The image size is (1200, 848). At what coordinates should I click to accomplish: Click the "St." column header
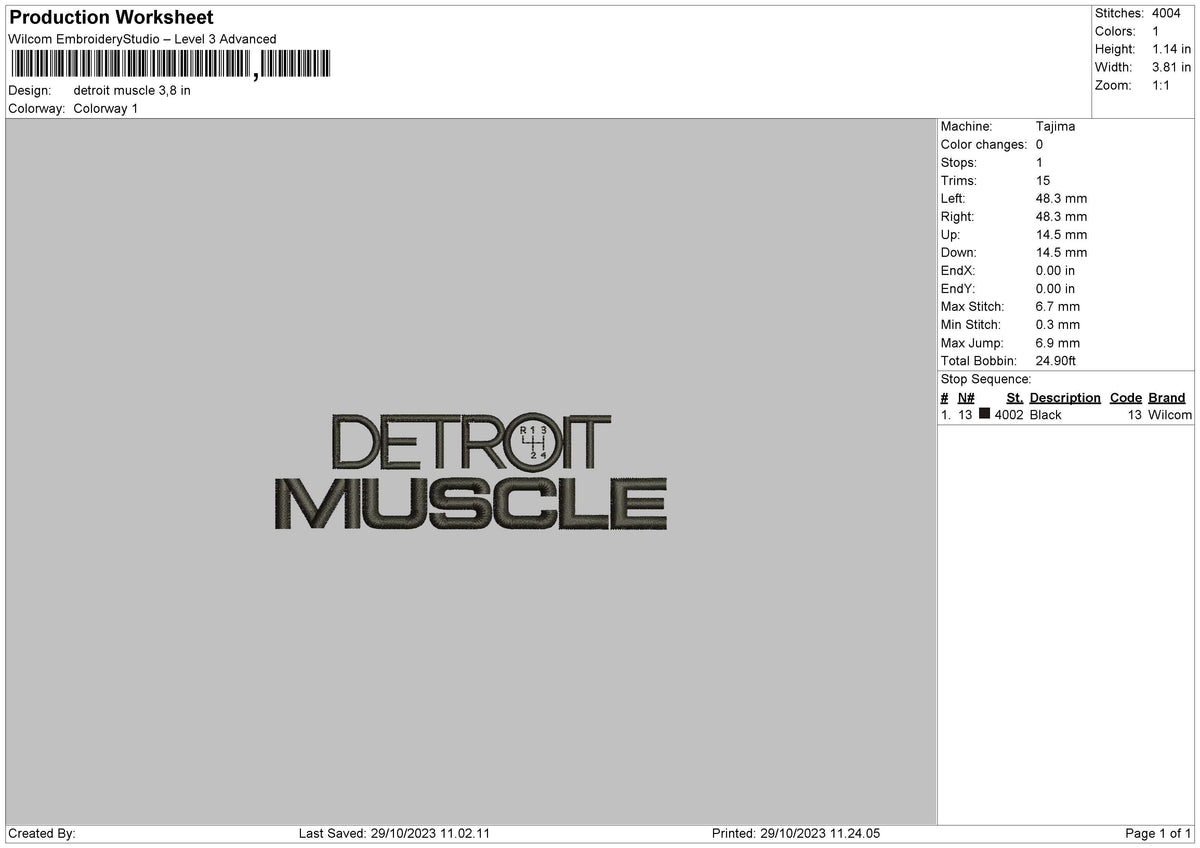pyautogui.click(x=1015, y=397)
